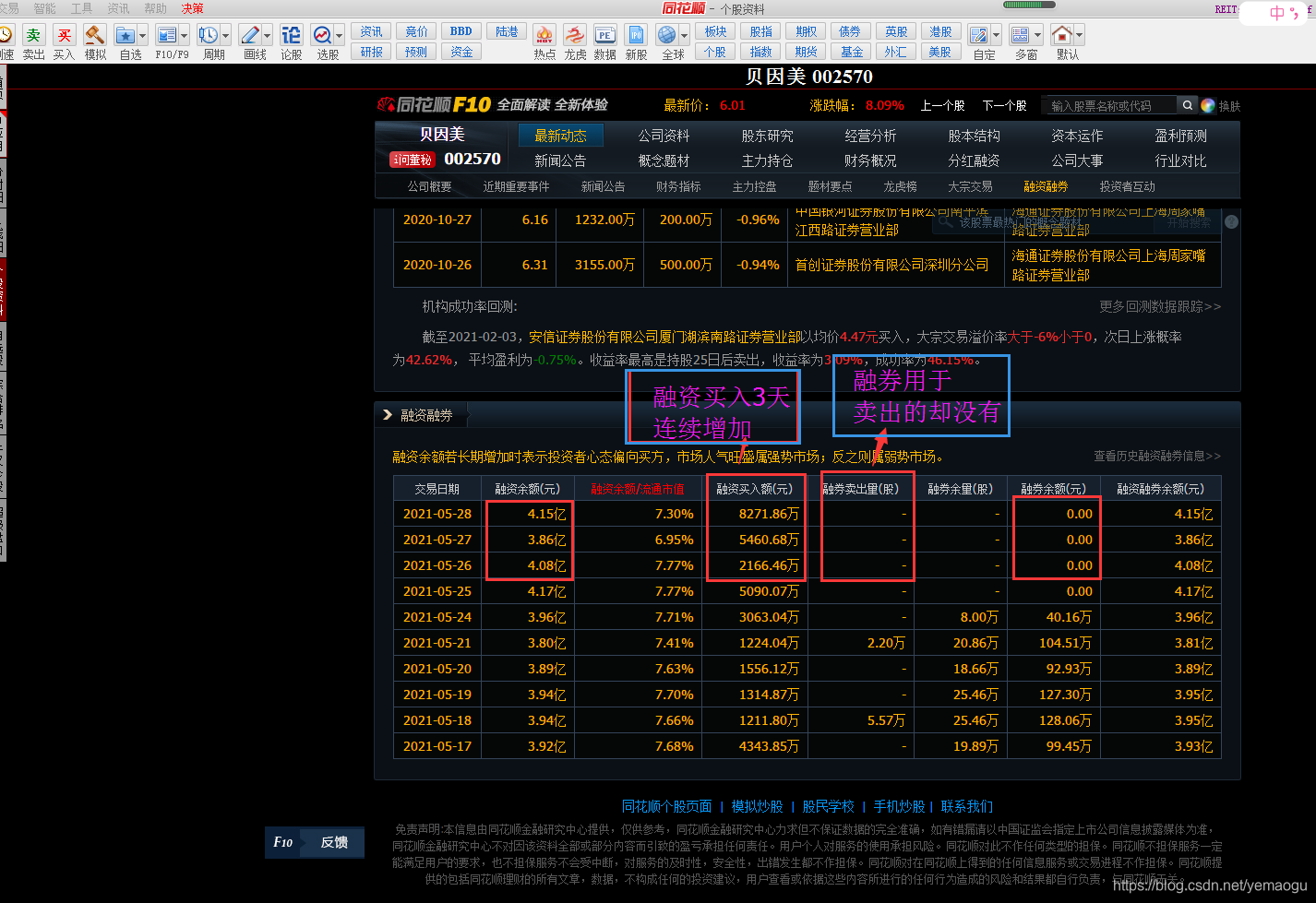Open 联系我们 footer link
The image size is (1316, 903).
point(967,806)
